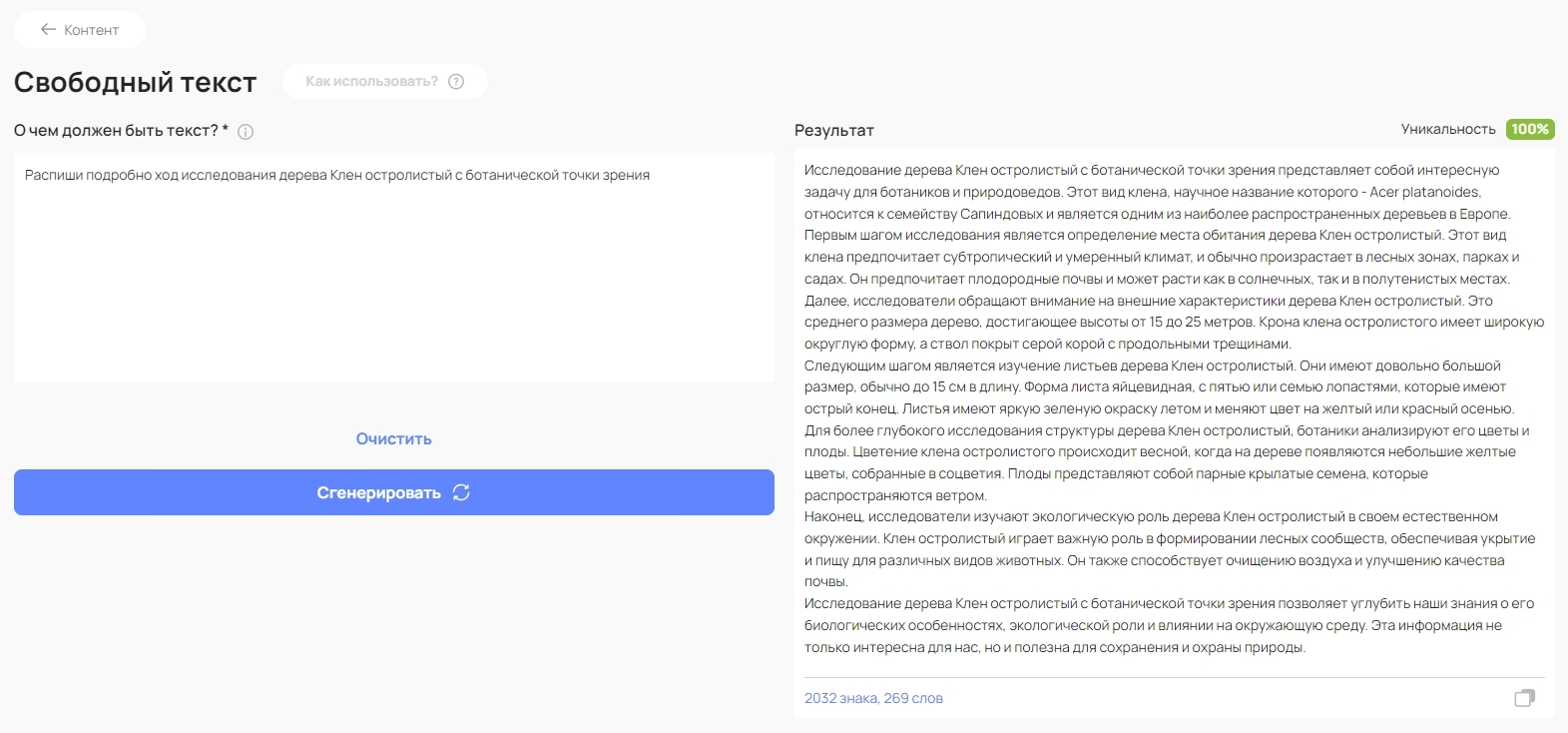
Task: Click the generated result text area
Action: [x=1174, y=408]
